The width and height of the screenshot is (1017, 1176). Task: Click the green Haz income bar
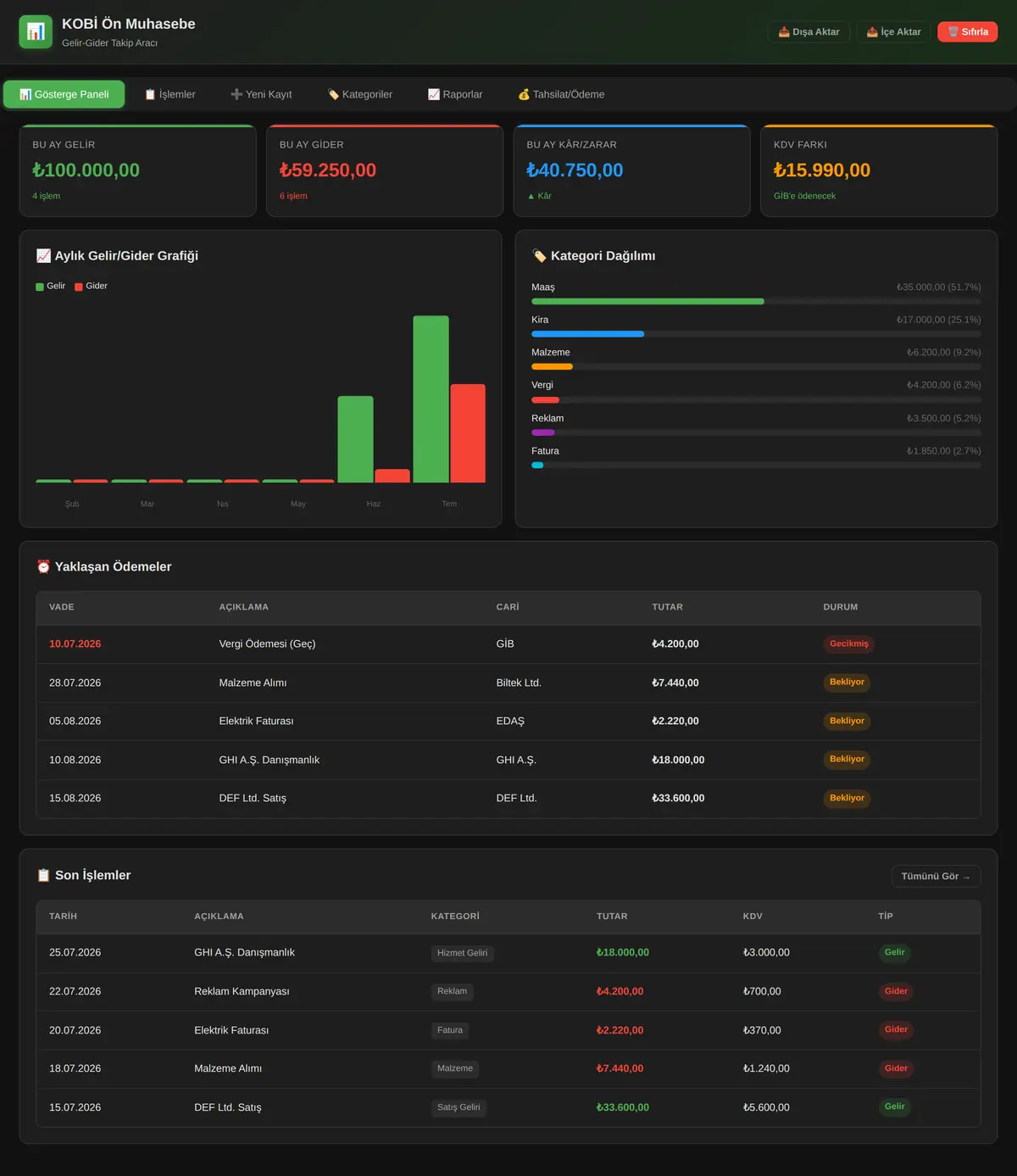(x=355, y=439)
